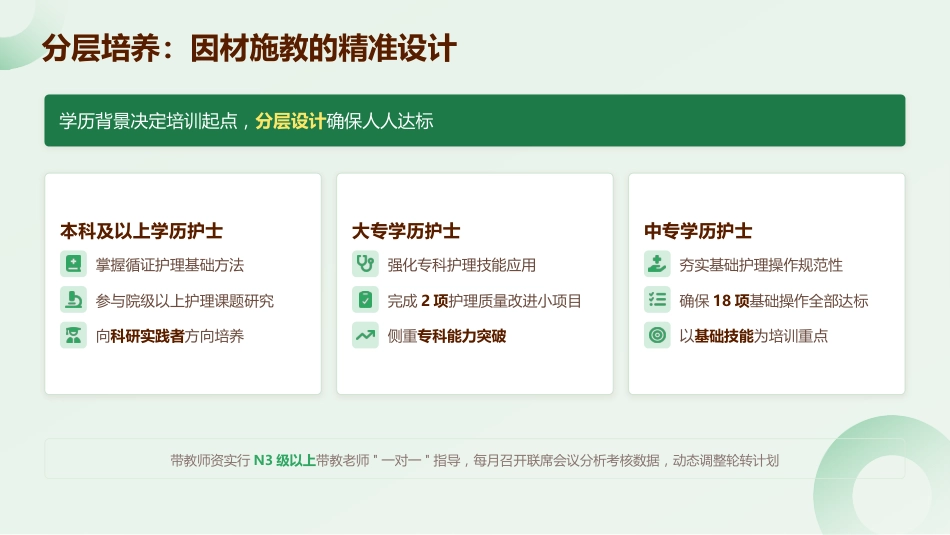Viewport: 950px width, 535px height.
Task: Click the text 夯实基础护理操作规范性
Action: (x=761, y=265)
